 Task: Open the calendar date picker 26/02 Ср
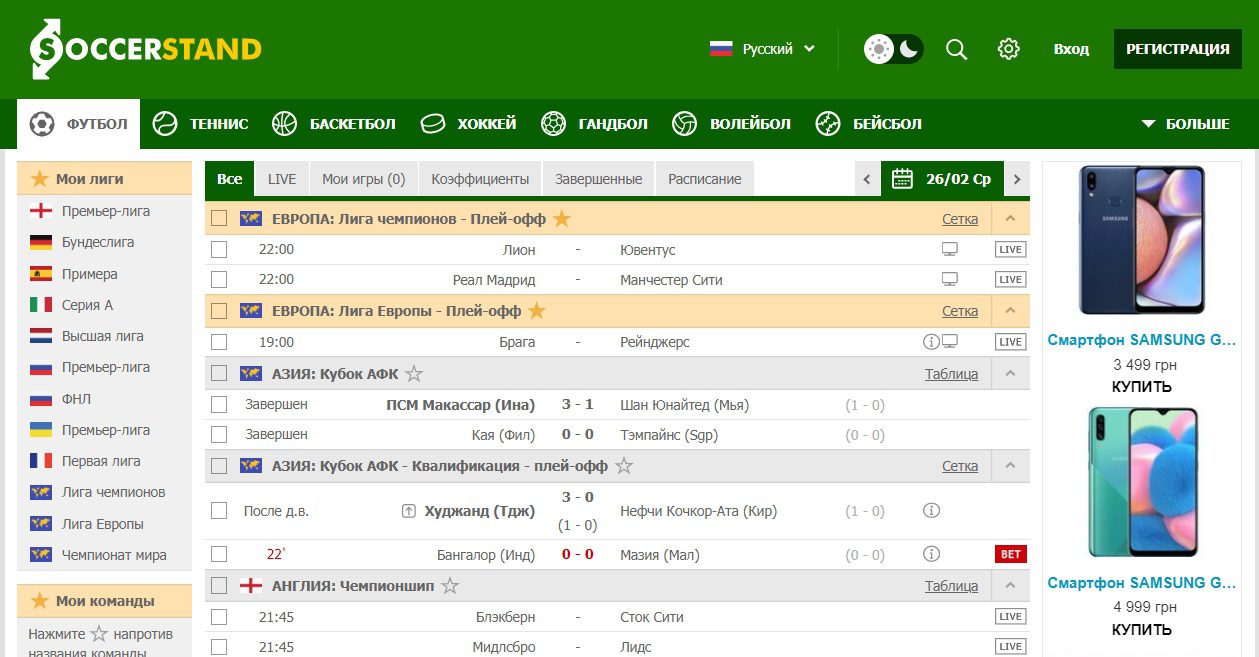943,179
